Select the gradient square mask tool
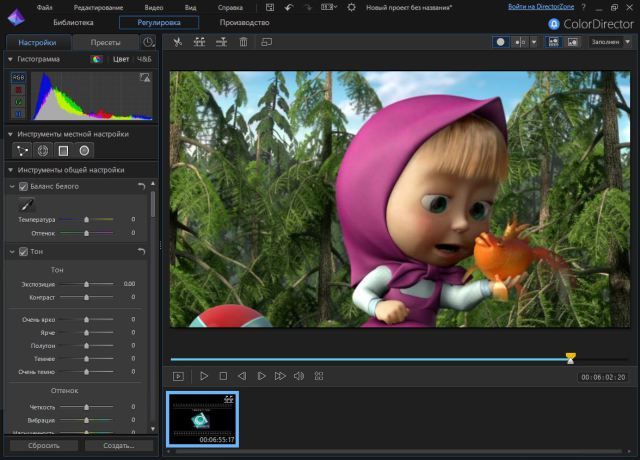Image resolution: width=640 pixels, height=460 pixels. (x=63, y=151)
